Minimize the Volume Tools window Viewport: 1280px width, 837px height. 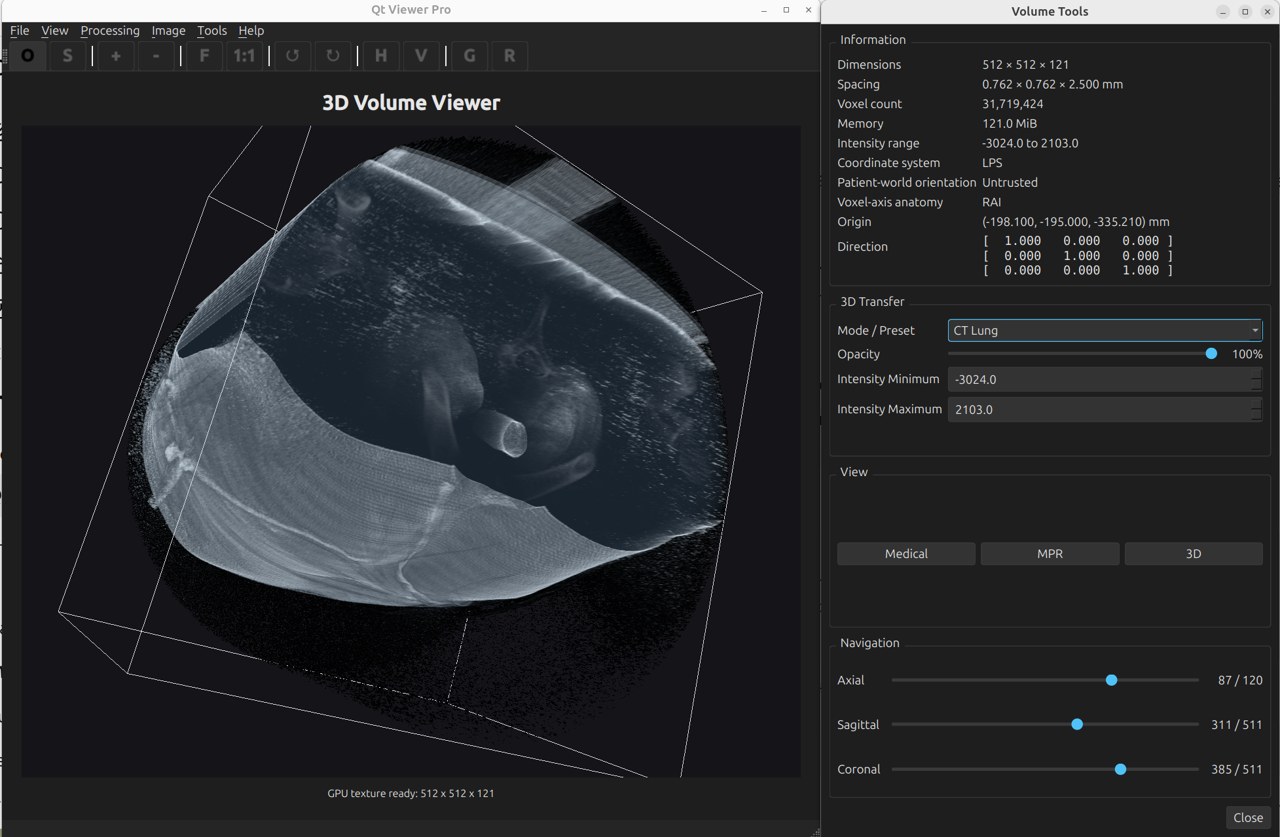pyautogui.click(x=1223, y=12)
